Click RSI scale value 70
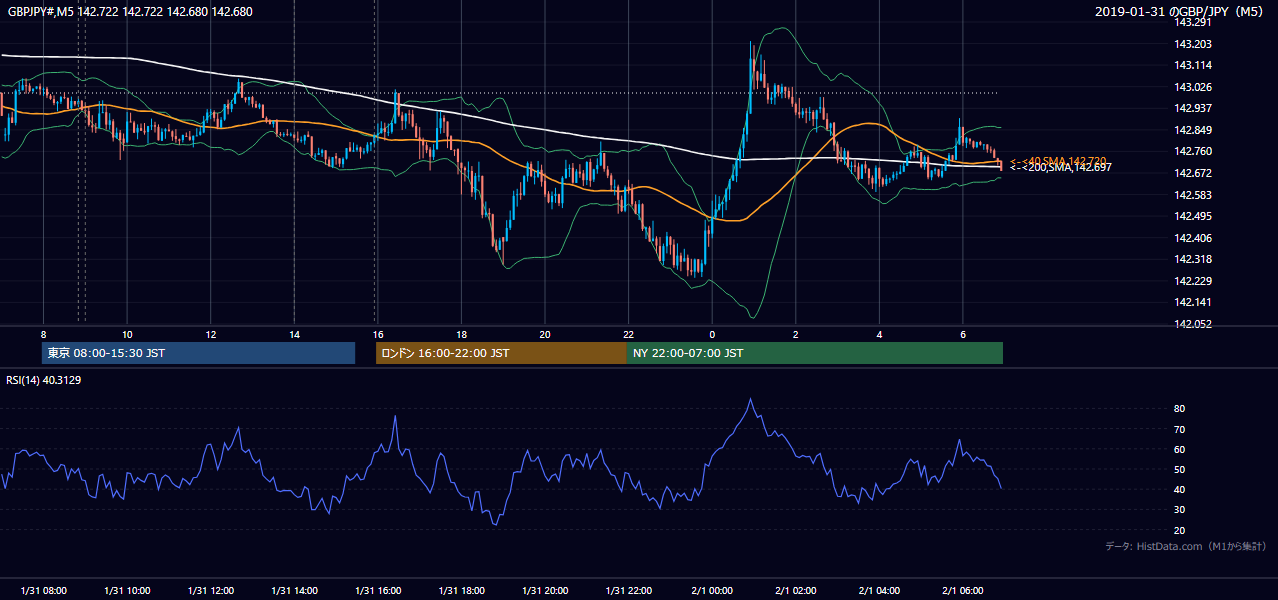1278x600 pixels. (1179, 429)
